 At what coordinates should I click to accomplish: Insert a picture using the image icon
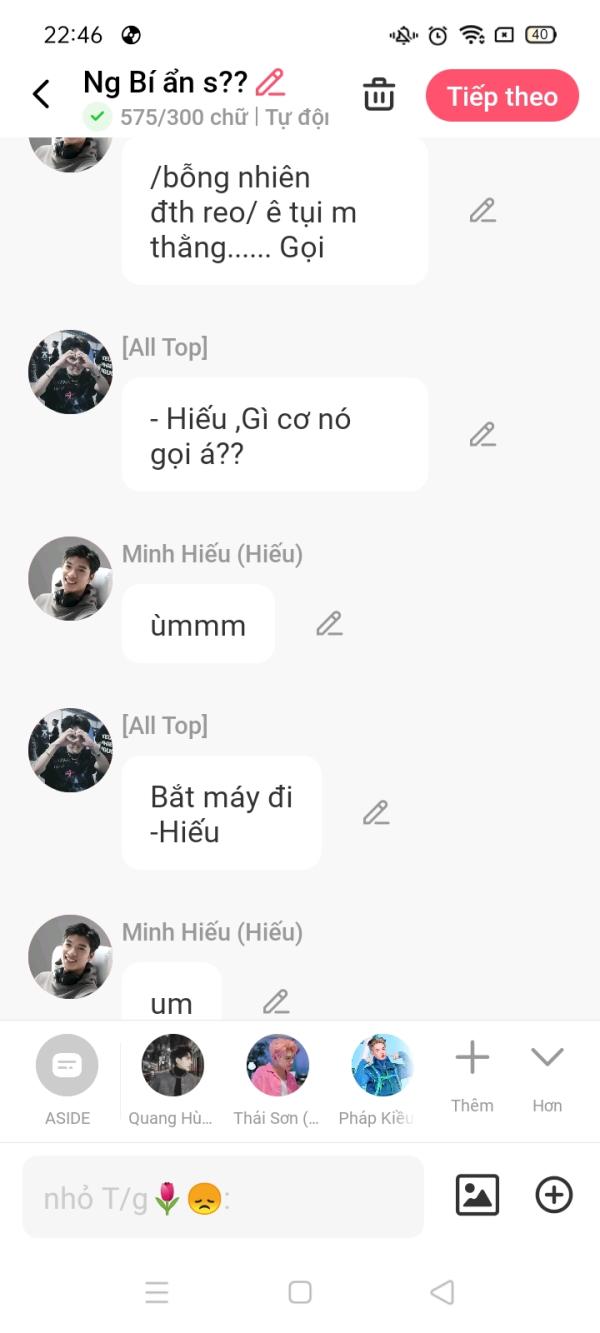pos(477,1195)
